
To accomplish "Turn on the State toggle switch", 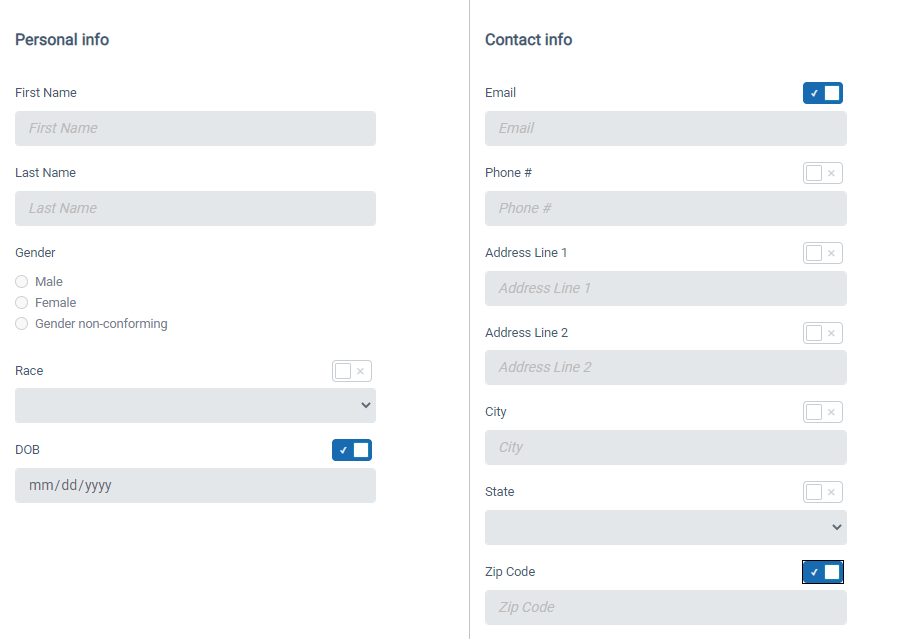I will 823,492.
